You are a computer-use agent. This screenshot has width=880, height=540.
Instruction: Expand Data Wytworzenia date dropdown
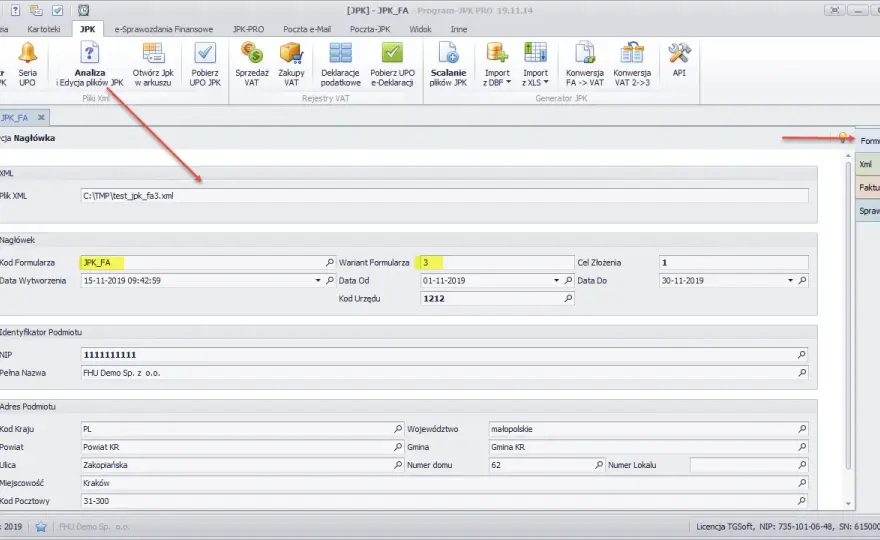(x=318, y=280)
